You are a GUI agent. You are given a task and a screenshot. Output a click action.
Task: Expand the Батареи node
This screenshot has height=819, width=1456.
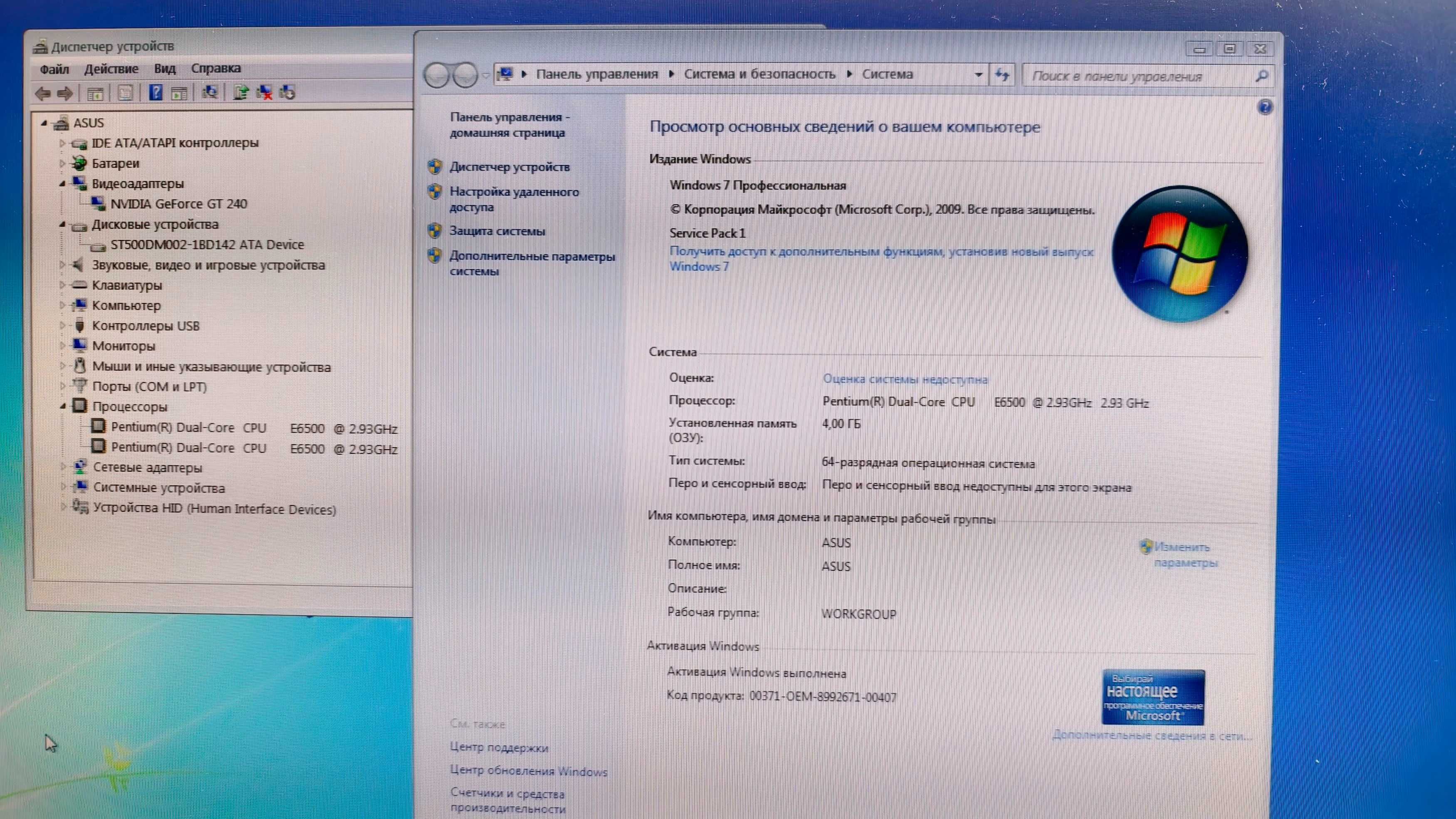[62, 163]
